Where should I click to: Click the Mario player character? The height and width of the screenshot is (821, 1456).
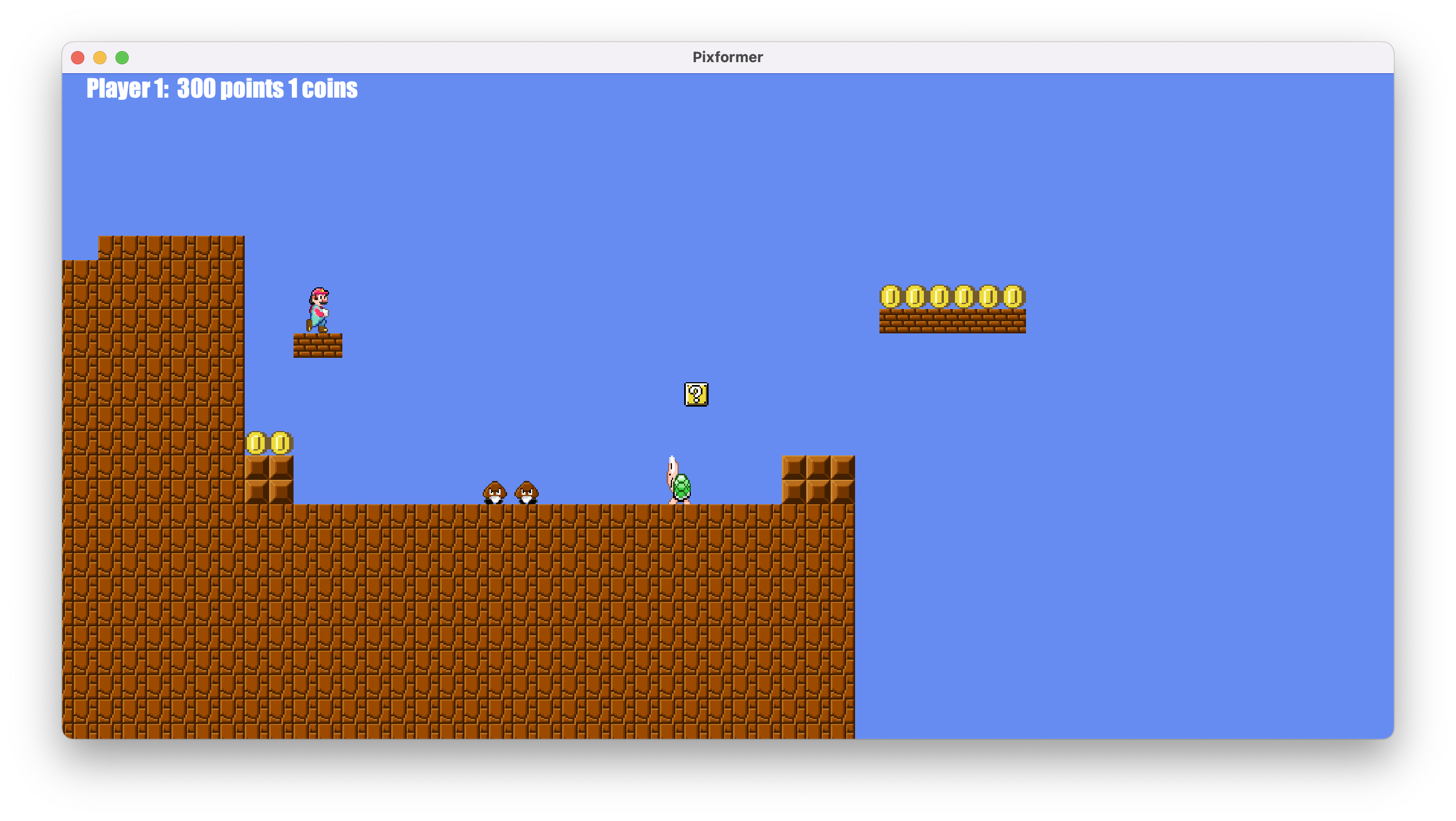pos(318,310)
